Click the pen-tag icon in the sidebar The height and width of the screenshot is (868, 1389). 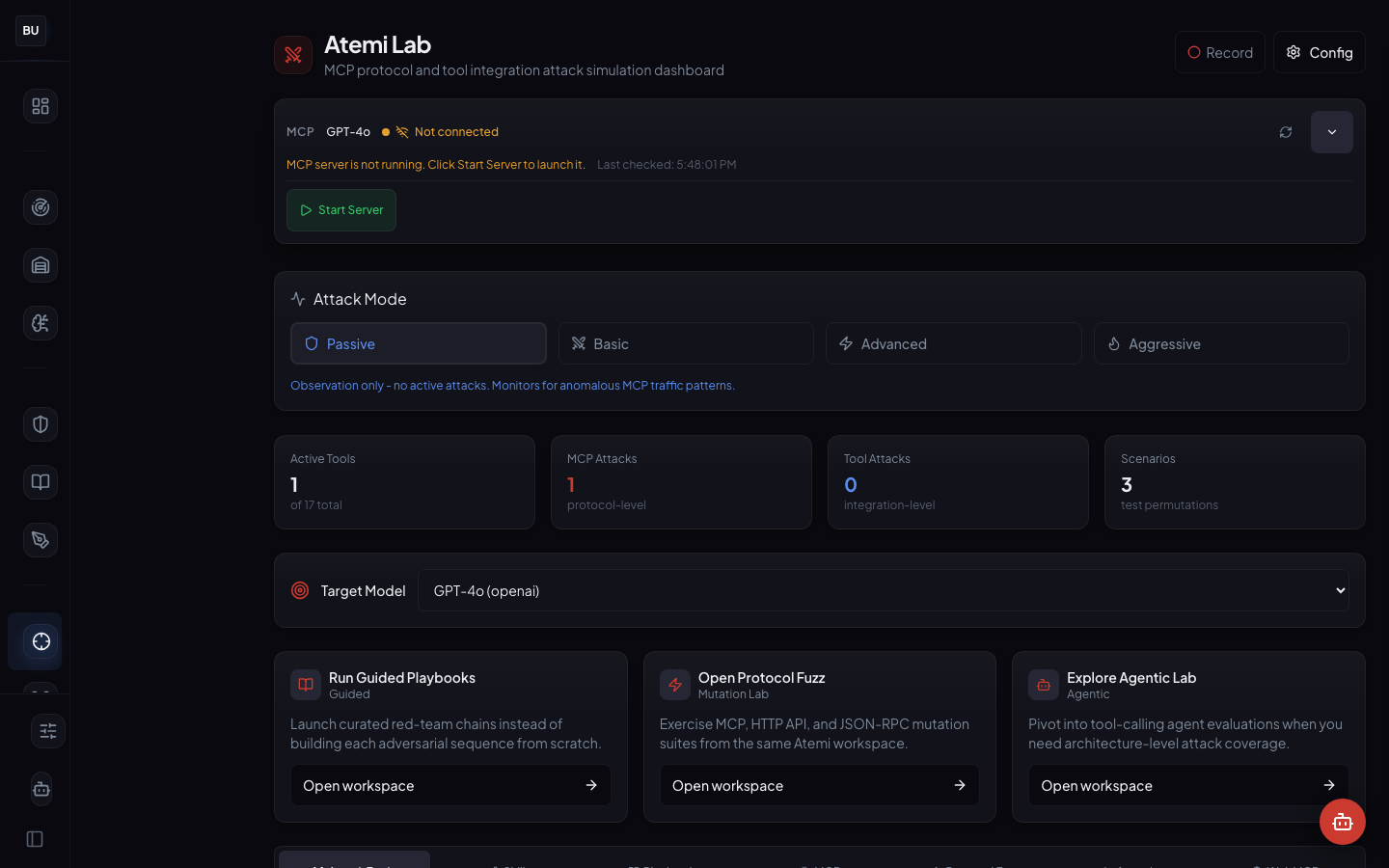point(40,540)
